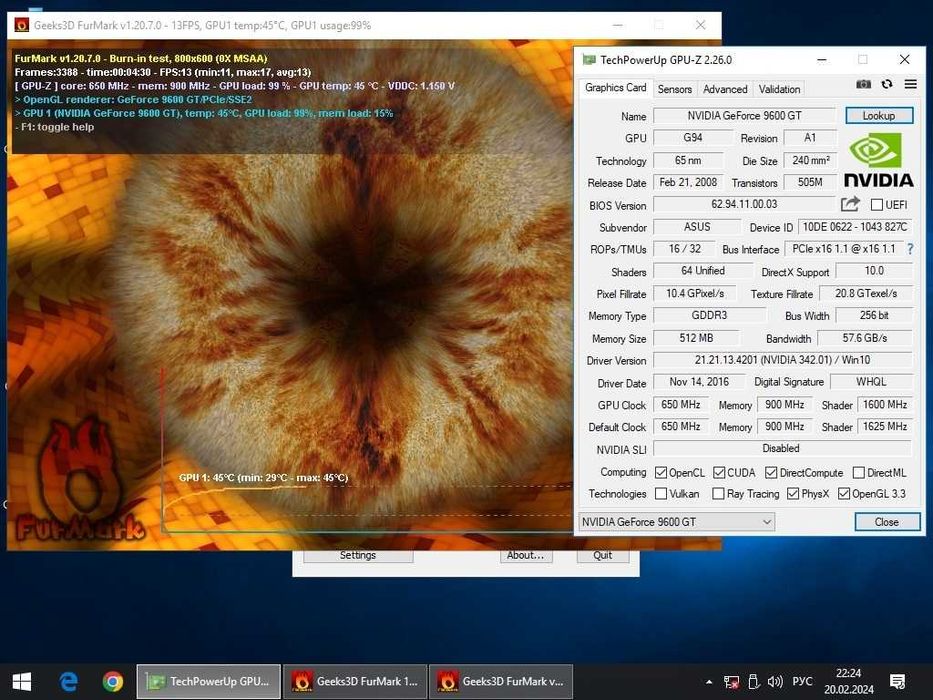
Task: Select the Graphics Card tab
Action: [615, 88]
